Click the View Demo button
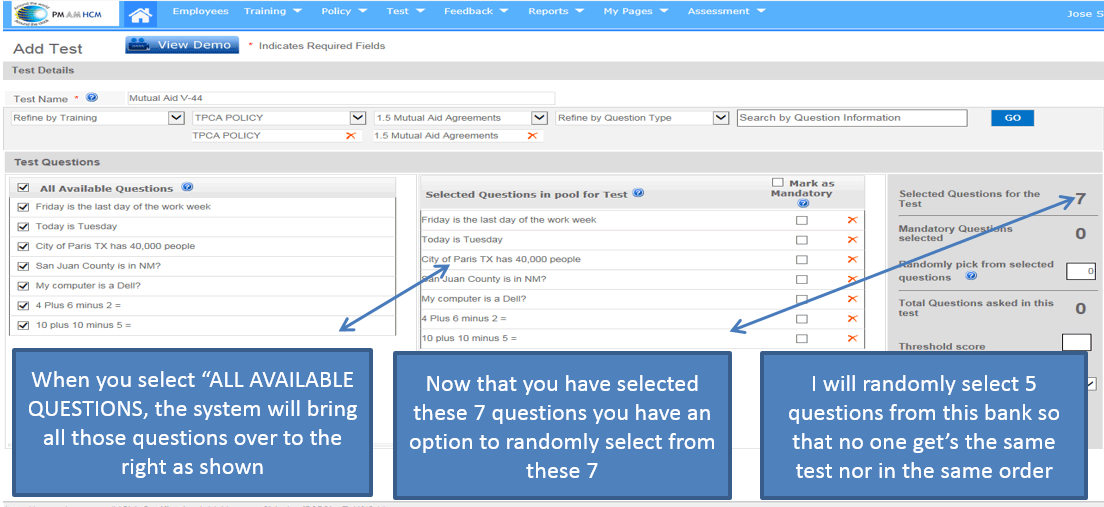This screenshot has width=1104, height=507. click(182, 45)
